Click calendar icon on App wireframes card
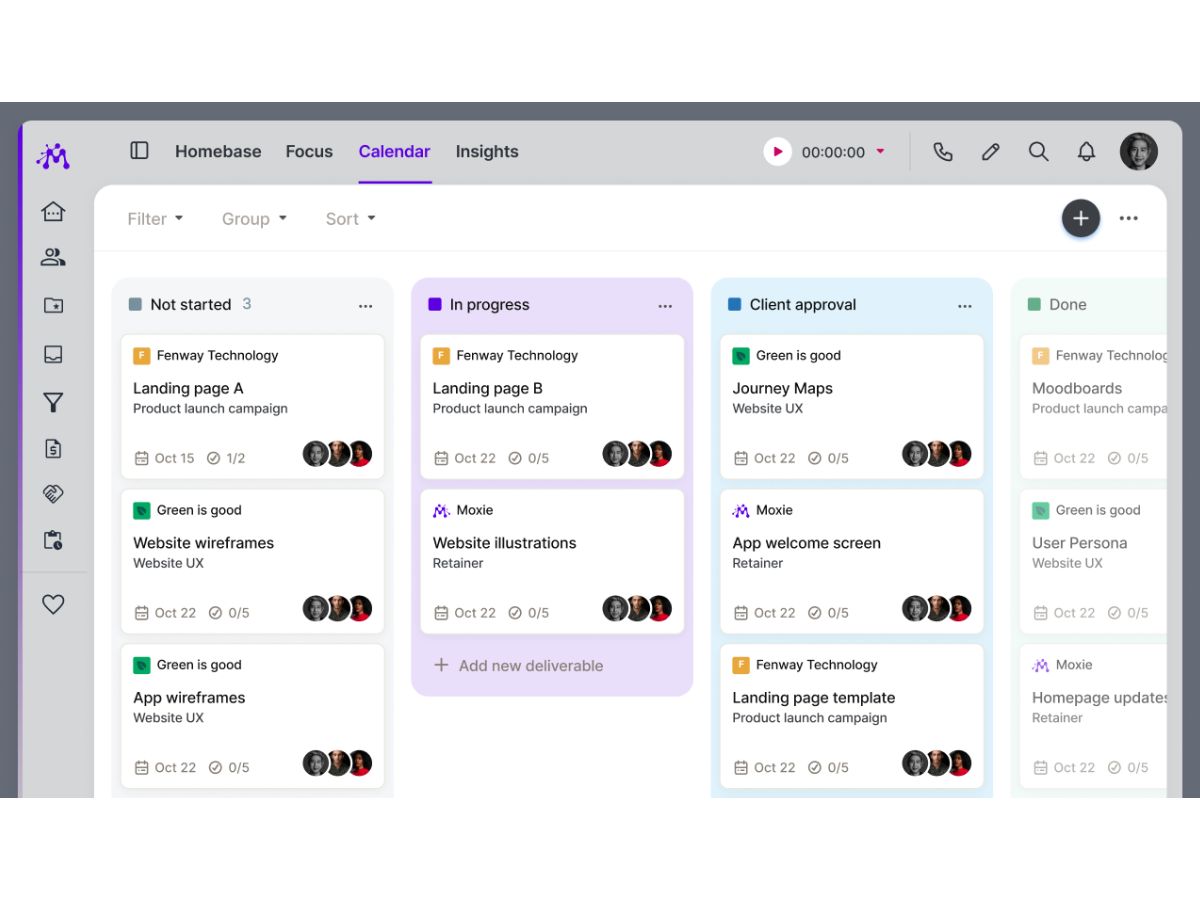This screenshot has width=1200, height=900. pyautogui.click(x=142, y=768)
